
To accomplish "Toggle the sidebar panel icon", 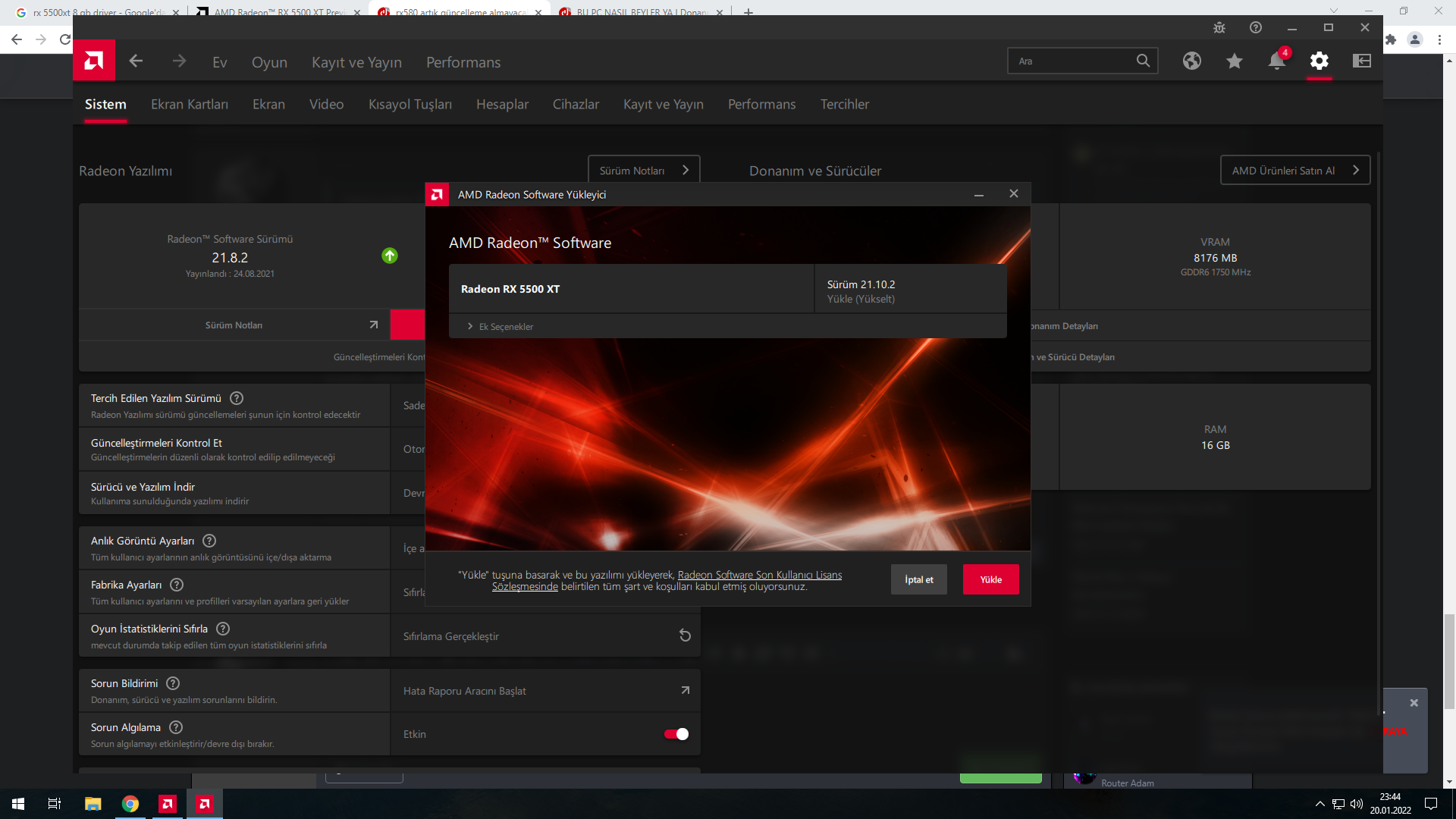I will (1362, 61).
